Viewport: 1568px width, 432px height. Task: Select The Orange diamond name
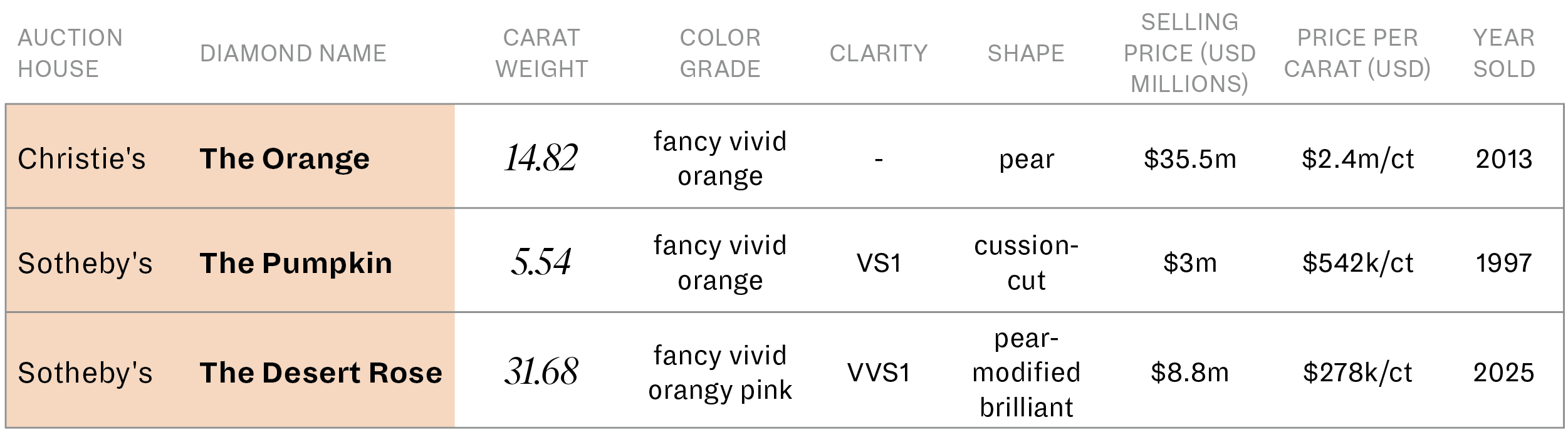[x=285, y=158]
